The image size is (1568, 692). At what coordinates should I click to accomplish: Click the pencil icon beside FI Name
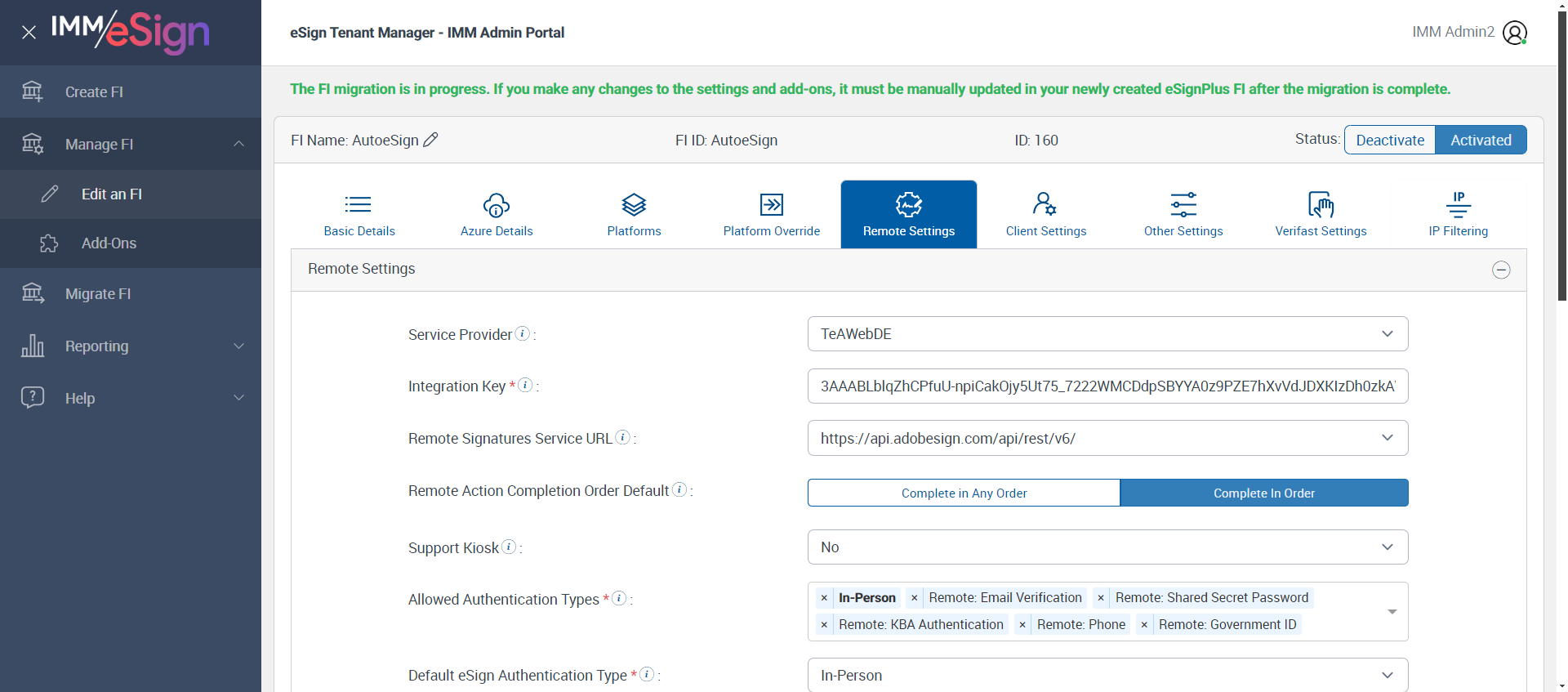click(x=430, y=140)
